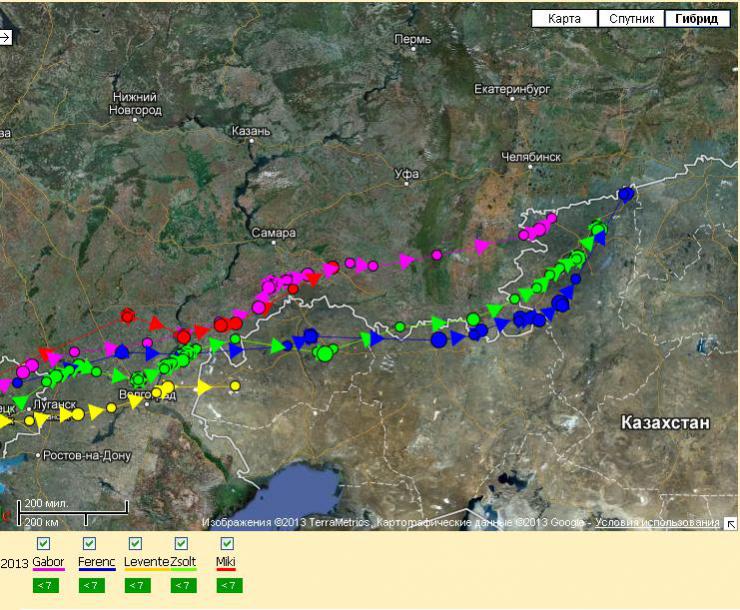Open the Miki bird link

pos(226,563)
